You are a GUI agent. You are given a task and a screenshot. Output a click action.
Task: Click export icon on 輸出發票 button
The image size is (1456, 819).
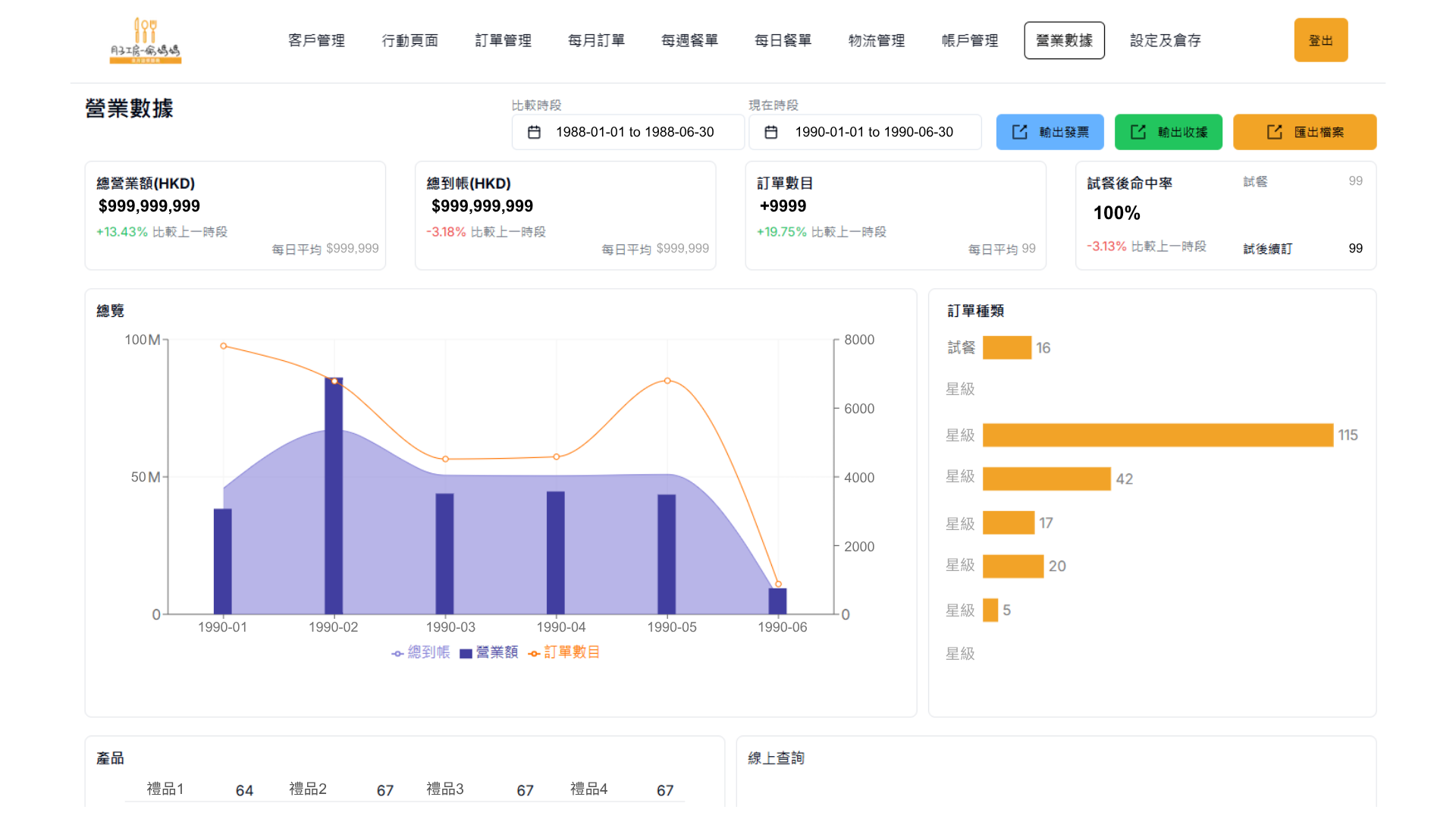click(1020, 132)
